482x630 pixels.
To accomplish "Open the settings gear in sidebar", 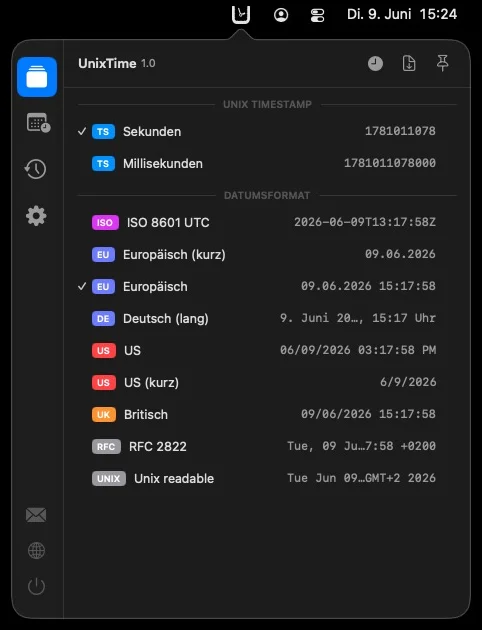I will click(36, 216).
